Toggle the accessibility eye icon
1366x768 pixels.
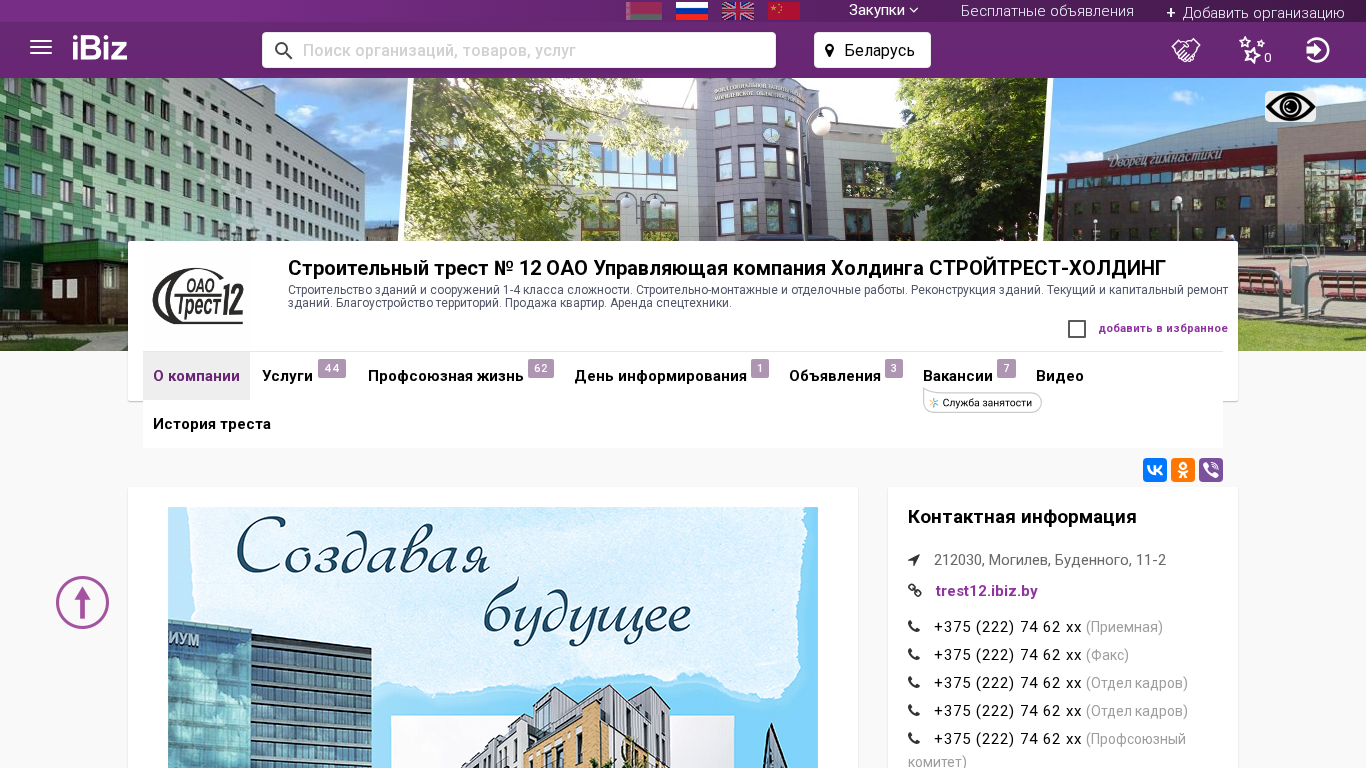coord(1290,107)
